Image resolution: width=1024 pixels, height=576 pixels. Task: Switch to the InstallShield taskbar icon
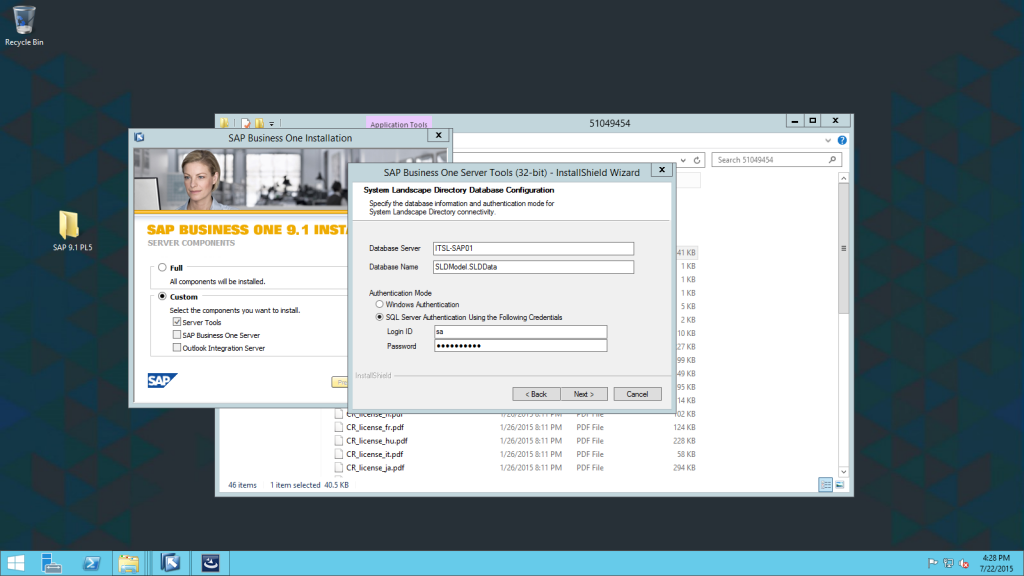pyautogui.click(x=210, y=563)
